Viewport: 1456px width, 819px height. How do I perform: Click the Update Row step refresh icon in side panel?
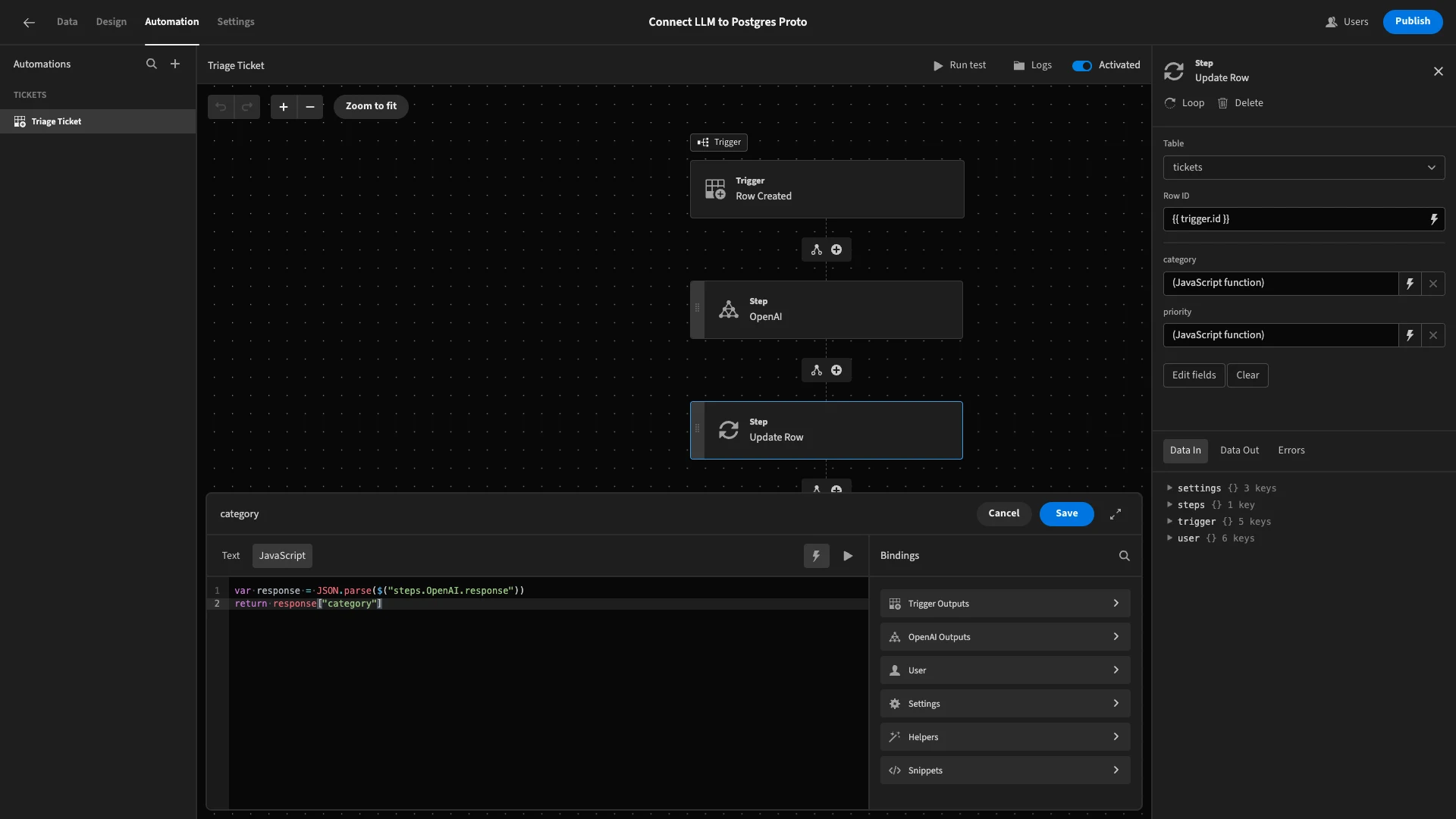pos(1174,71)
